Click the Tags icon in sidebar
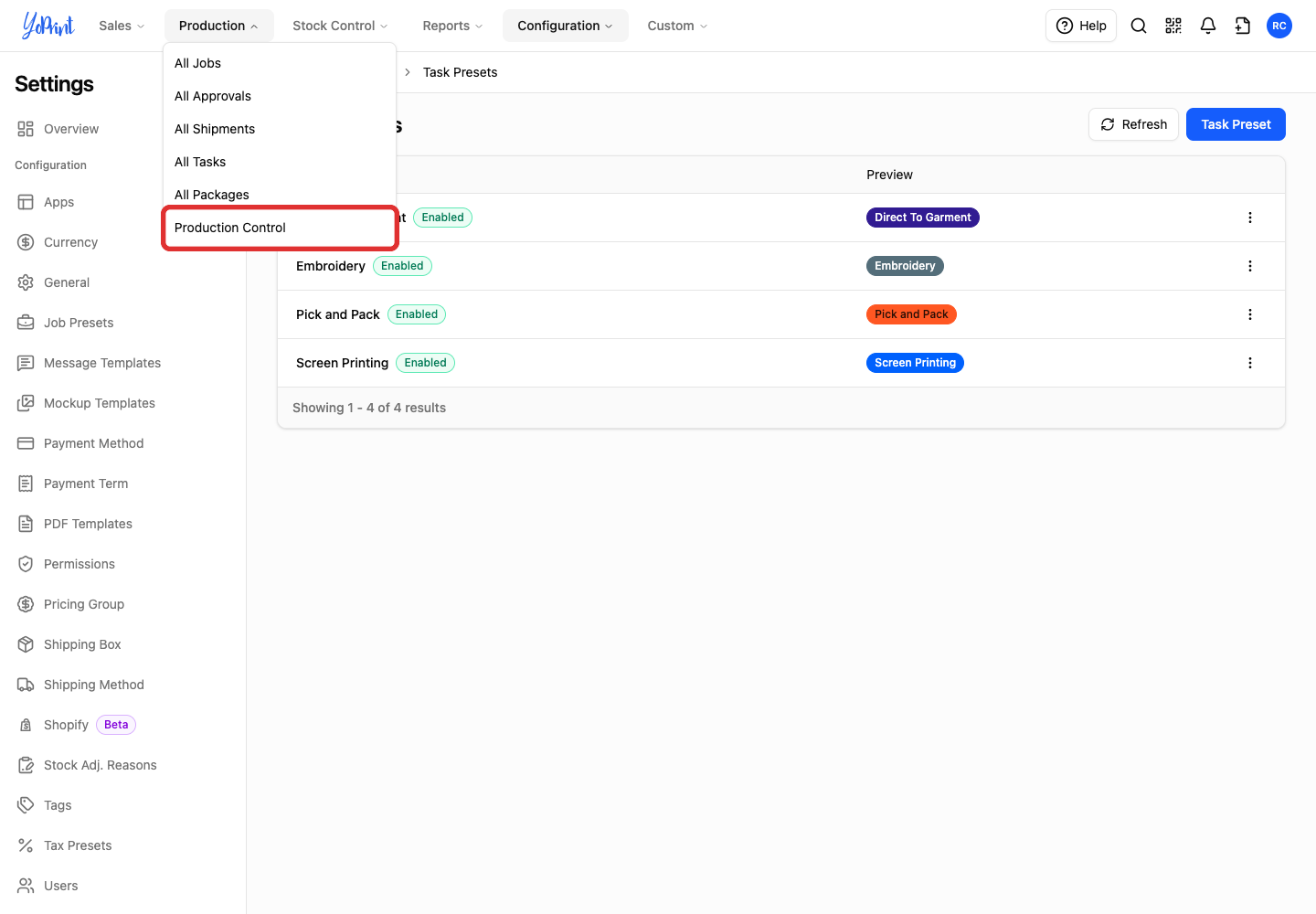This screenshot has width=1316, height=914. pyautogui.click(x=26, y=805)
